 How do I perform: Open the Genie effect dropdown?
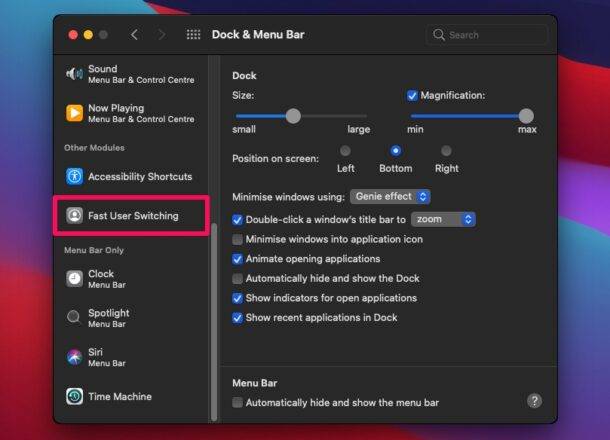[x=390, y=197]
